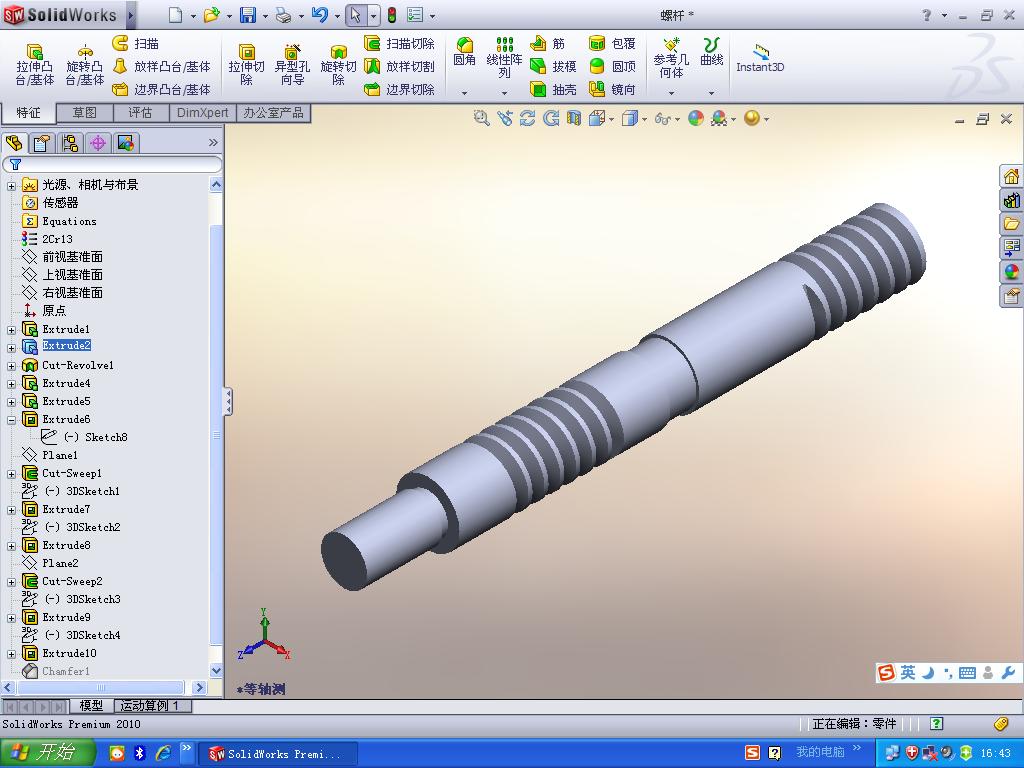Open the ConfigurationManager panel tab
The height and width of the screenshot is (768, 1024).
(x=70, y=142)
